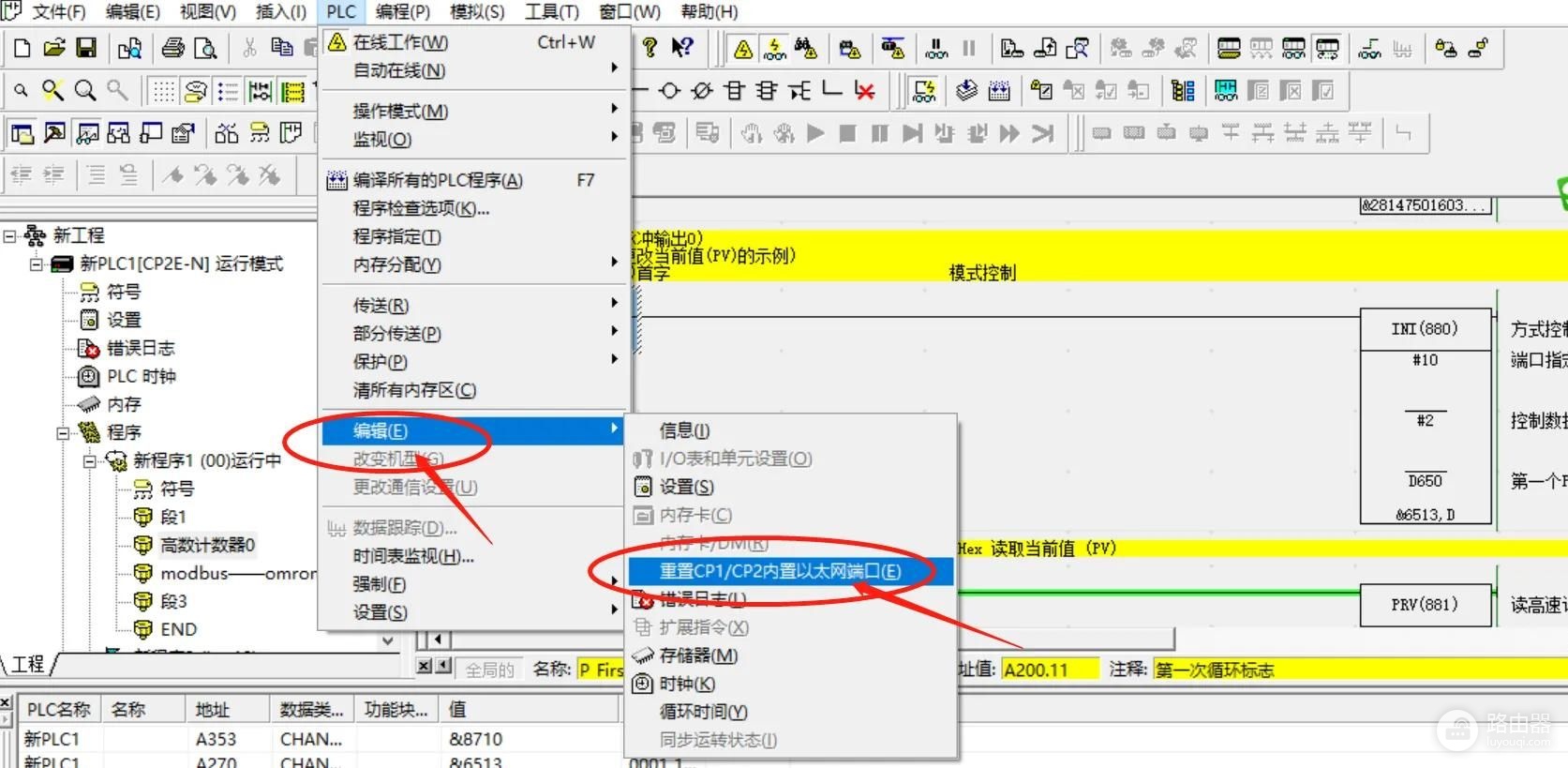
Task: Click the context help arrow-question icon
Action: pos(682,48)
